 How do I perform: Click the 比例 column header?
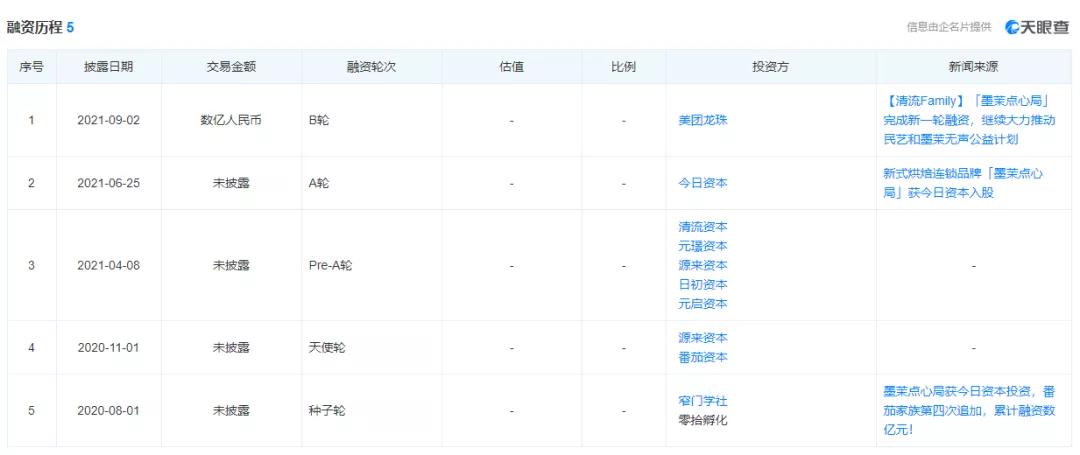tap(623, 67)
